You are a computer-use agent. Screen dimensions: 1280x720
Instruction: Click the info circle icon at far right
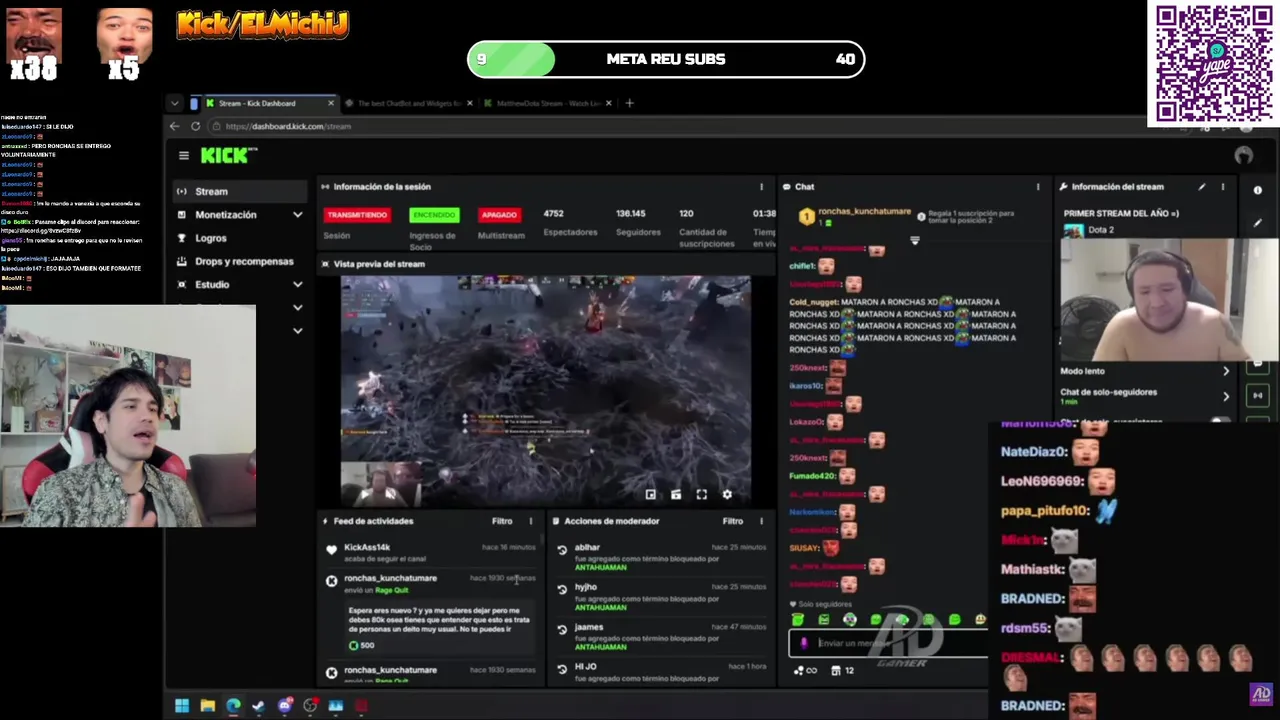(1258, 190)
